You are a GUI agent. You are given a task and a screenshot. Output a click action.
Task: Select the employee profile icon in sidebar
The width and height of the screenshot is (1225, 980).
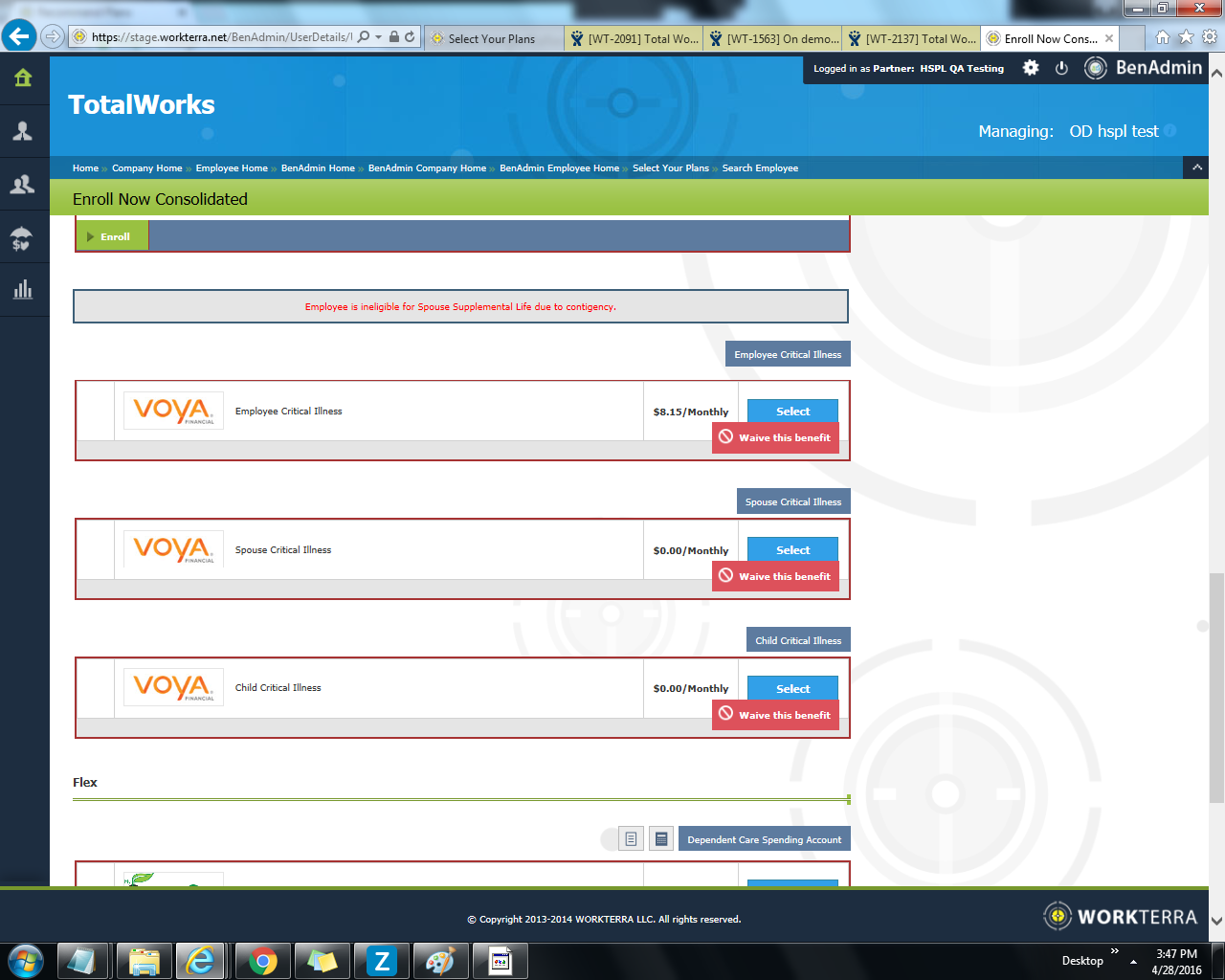[x=23, y=132]
